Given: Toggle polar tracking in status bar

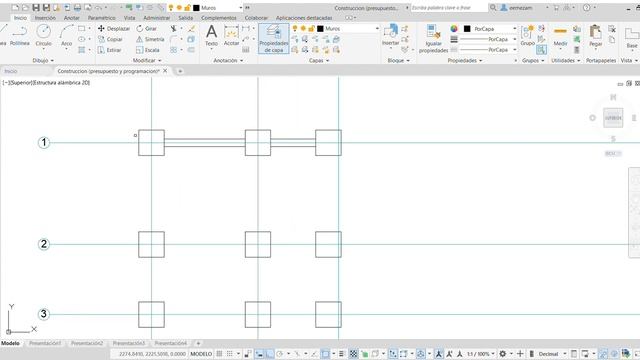Looking at the screenshot, I should [x=280, y=353].
